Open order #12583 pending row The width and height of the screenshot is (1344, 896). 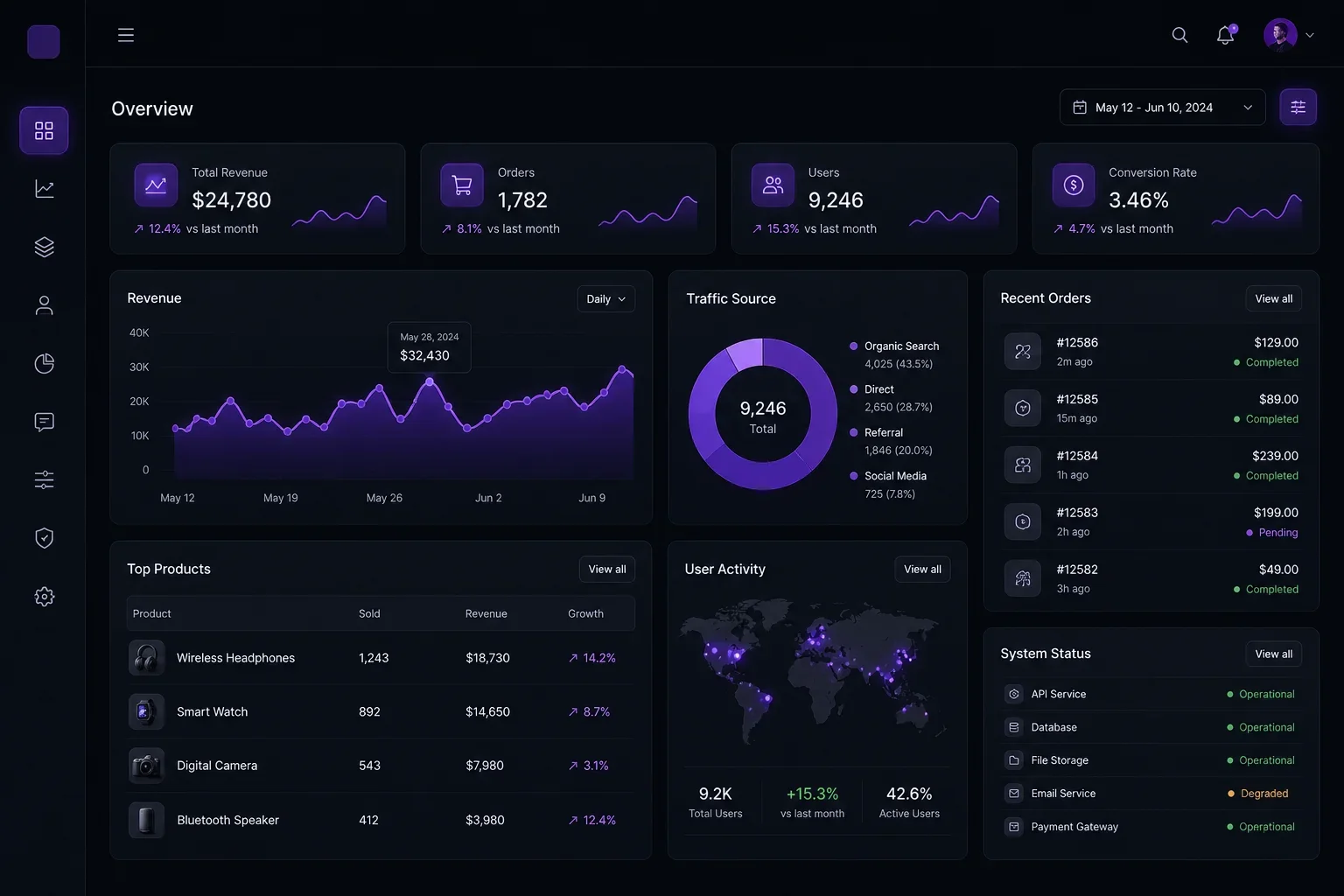(1151, 522)
